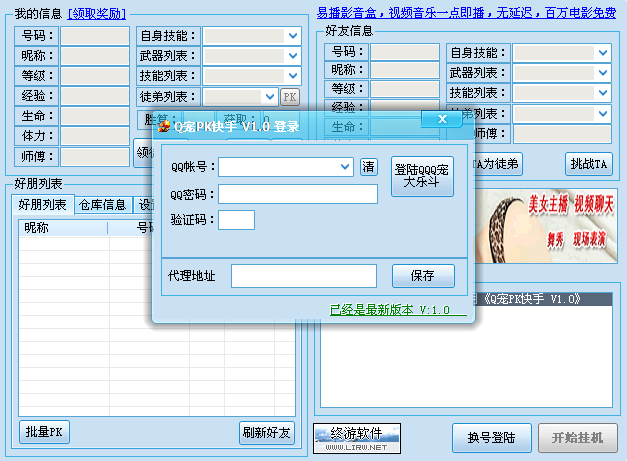Expand 自身技能 dropdown in 我的信息
This screenshot has width=627, height=461.
pos(293,36)
